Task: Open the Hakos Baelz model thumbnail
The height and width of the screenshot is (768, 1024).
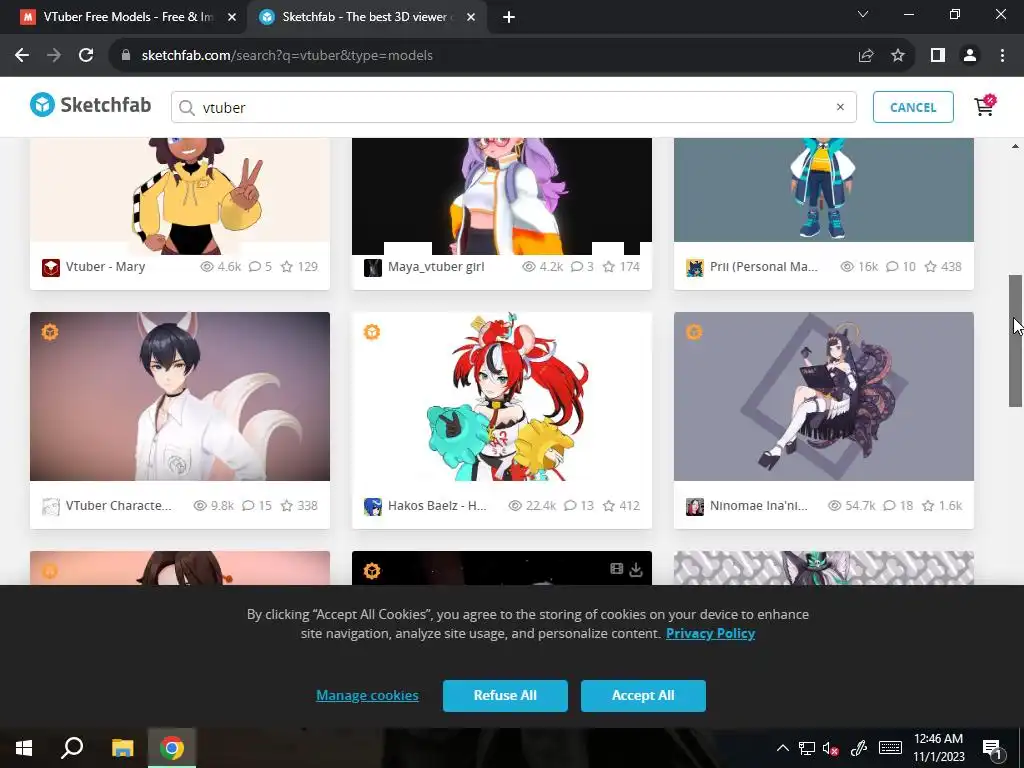Action: coord(502,396)
